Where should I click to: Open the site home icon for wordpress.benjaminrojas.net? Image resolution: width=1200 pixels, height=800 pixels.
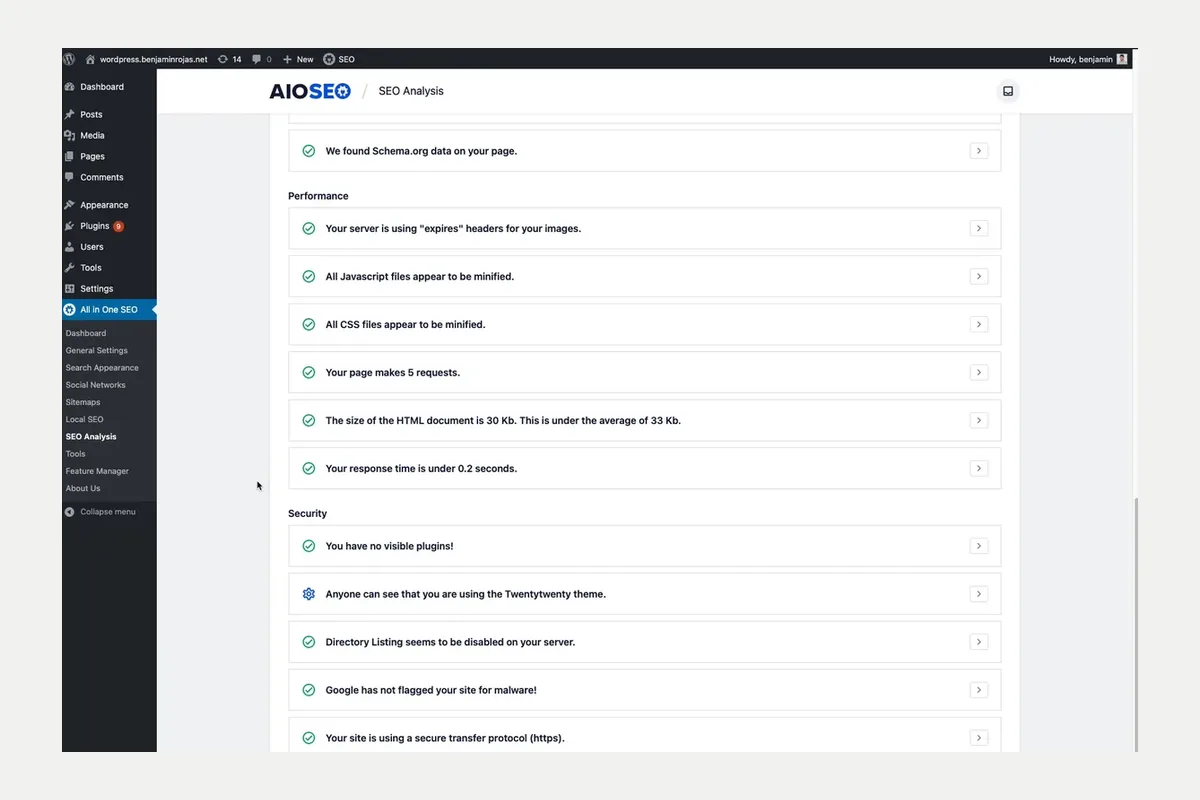click(90, 59)
